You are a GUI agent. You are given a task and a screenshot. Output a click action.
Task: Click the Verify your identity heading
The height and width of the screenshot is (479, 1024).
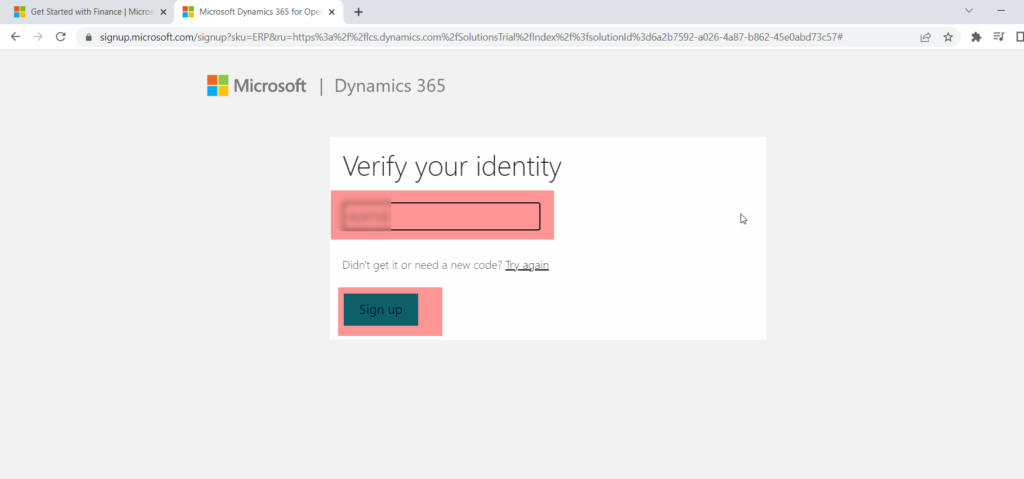452,167
